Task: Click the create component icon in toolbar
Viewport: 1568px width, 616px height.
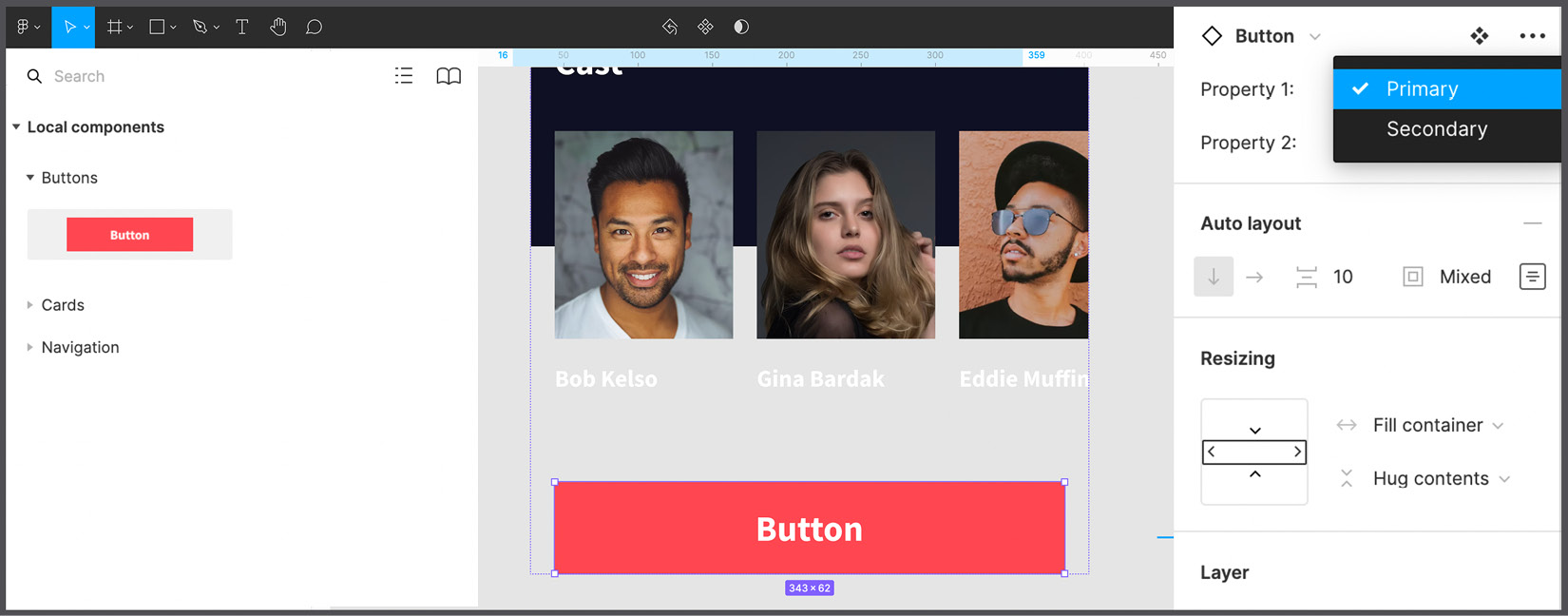Action: point(705,27)
